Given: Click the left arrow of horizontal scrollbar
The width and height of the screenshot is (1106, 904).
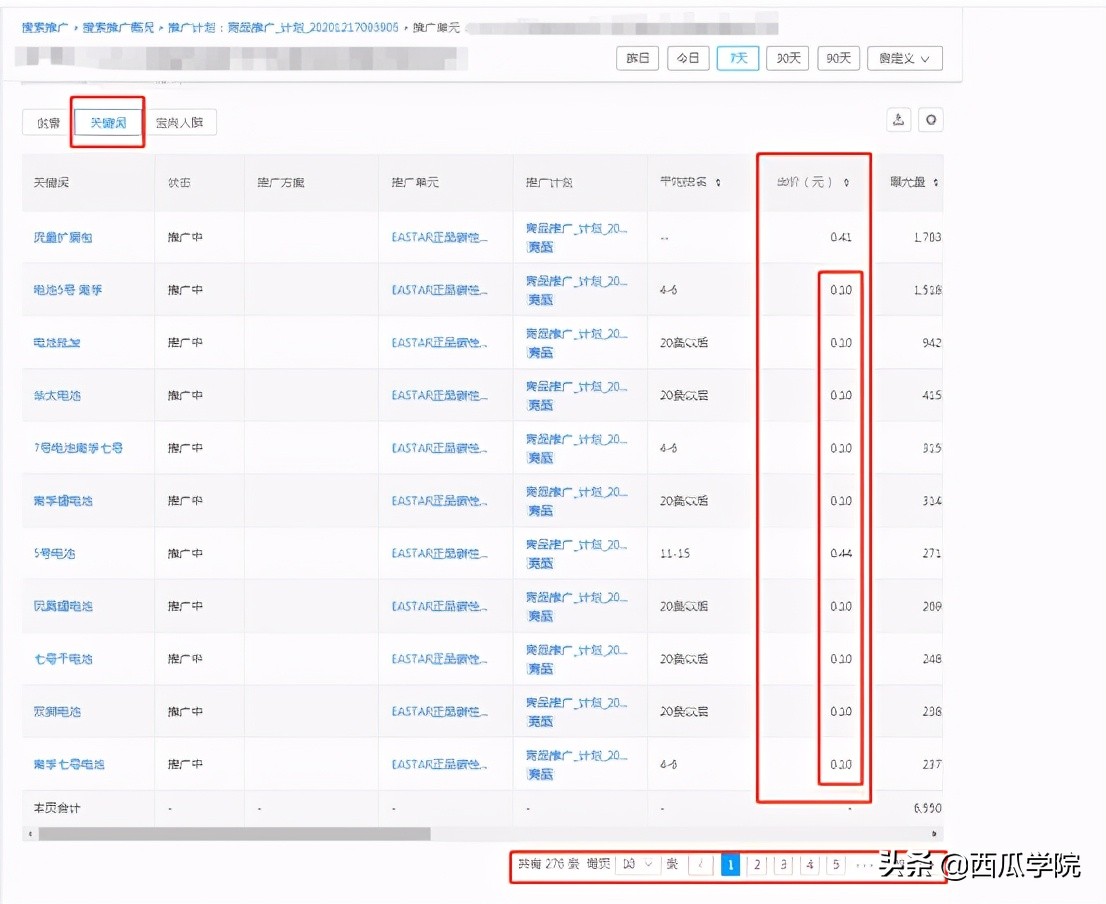Looking at the screenshot, I should [30, 834].
